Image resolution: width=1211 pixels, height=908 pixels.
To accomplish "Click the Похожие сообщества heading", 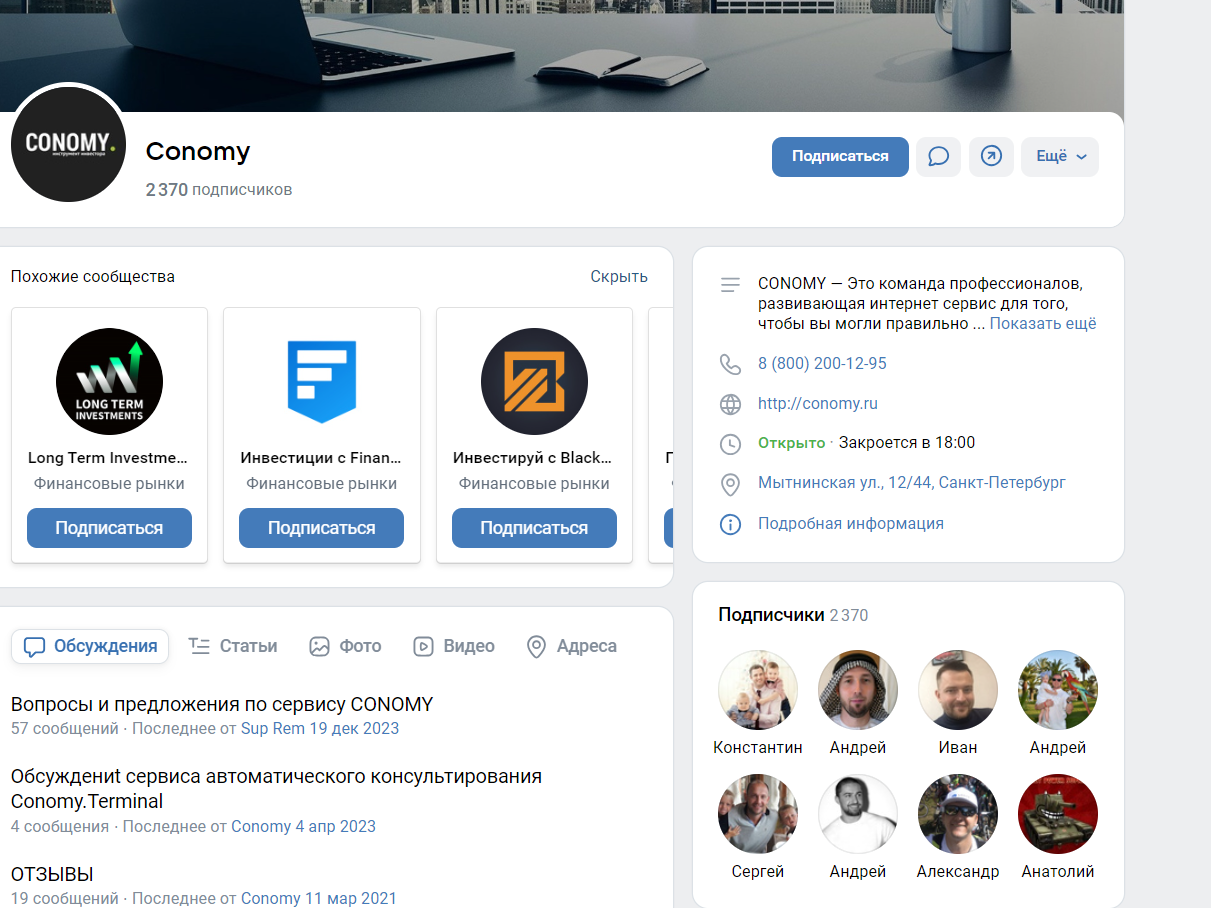I will 93,277.
